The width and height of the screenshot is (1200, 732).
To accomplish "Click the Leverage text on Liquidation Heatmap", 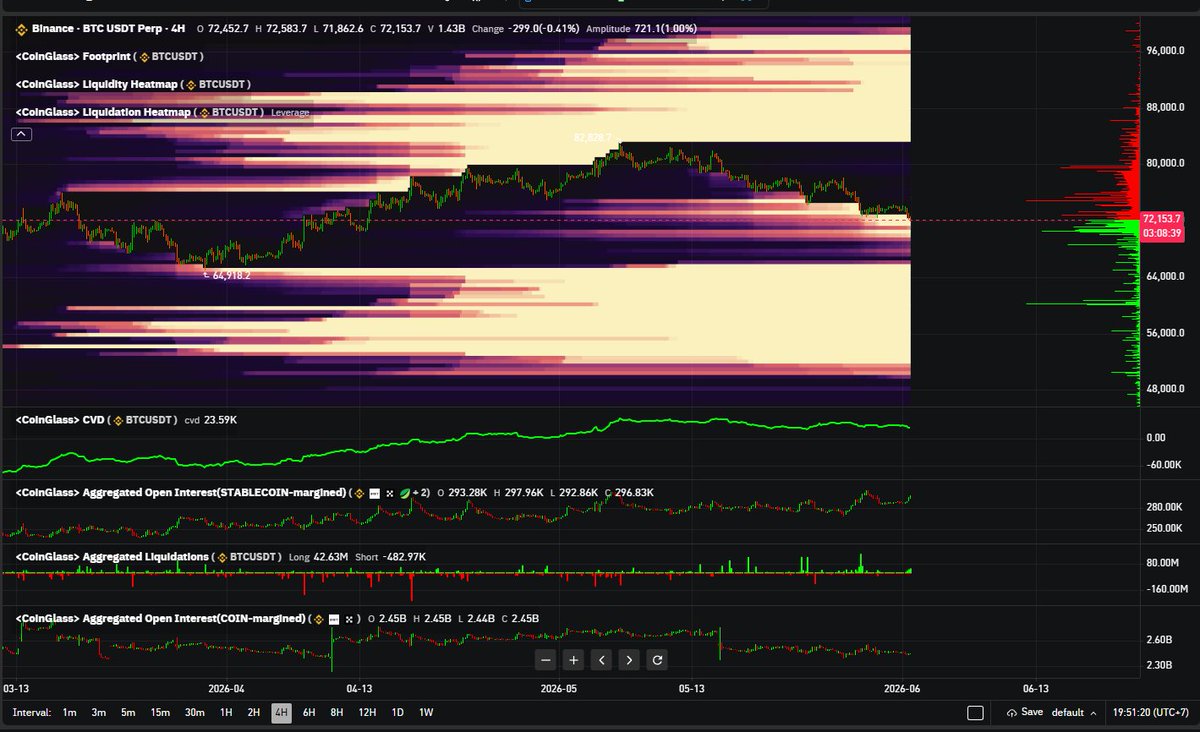I will 289,113.
